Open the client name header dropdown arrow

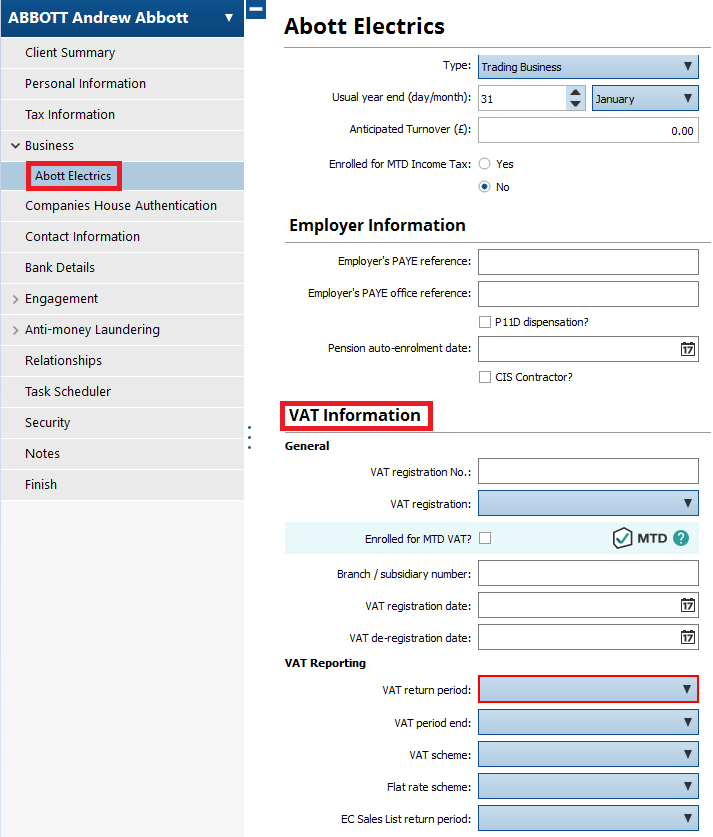pyautogui.click(x=229, y=18)
